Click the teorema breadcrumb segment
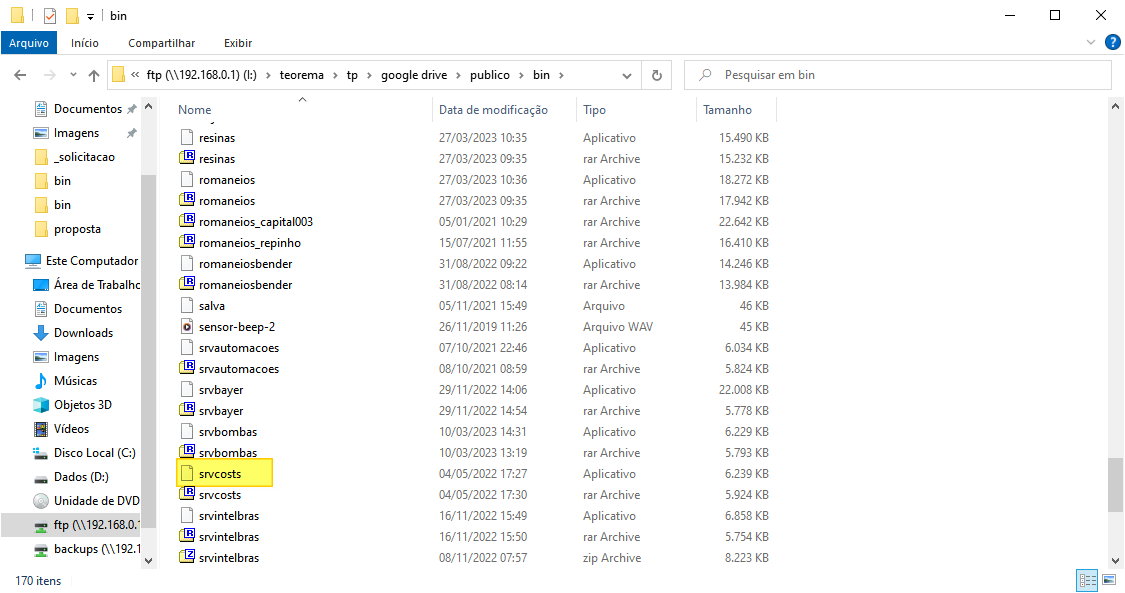Viewport: 1125px width, 593px height. 301,75
